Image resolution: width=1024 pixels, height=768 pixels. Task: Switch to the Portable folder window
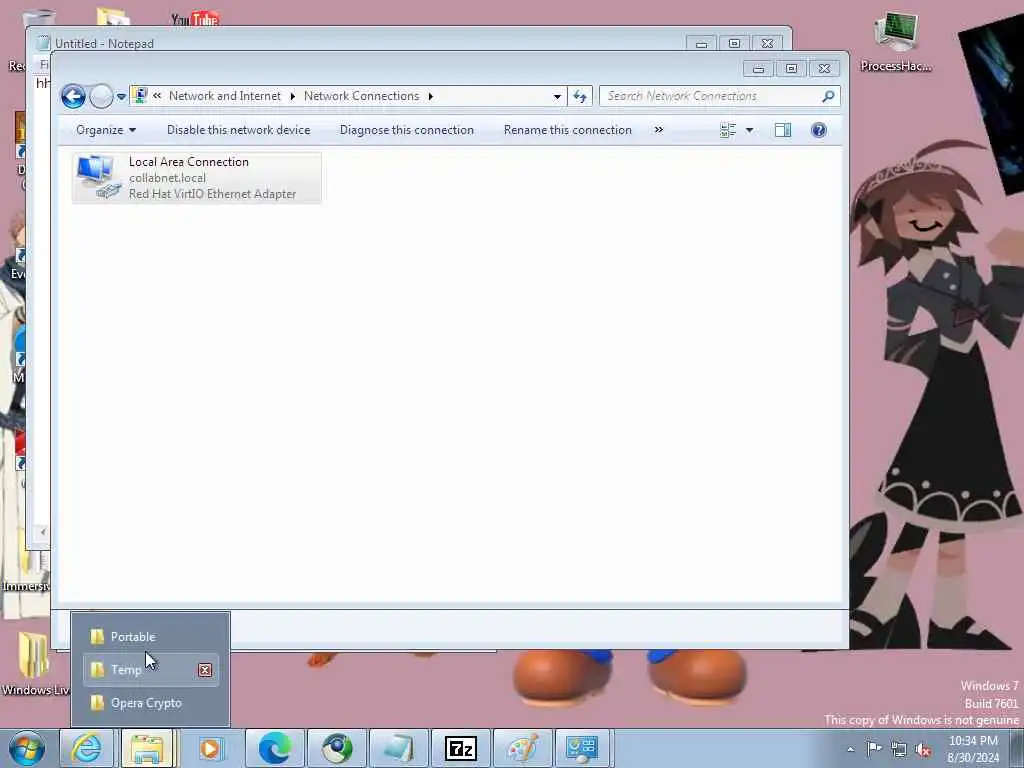(x=151, y=637)
